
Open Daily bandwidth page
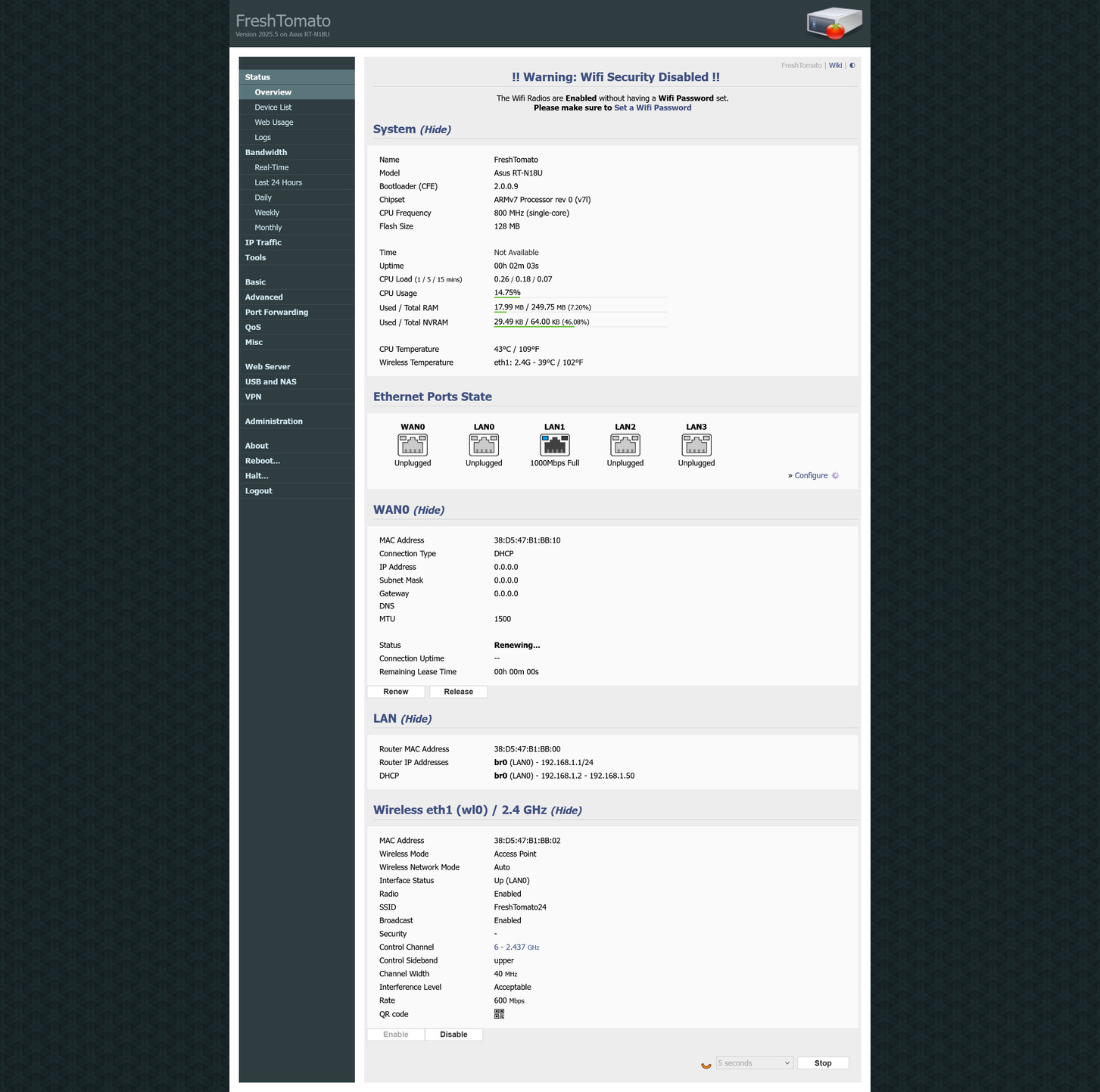tap(297, 198)
